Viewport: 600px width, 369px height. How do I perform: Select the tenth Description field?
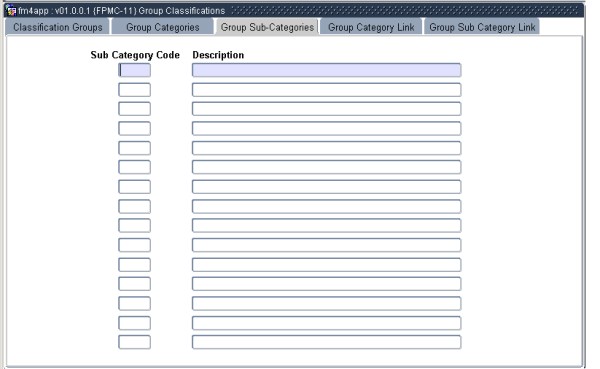[326, 245]
